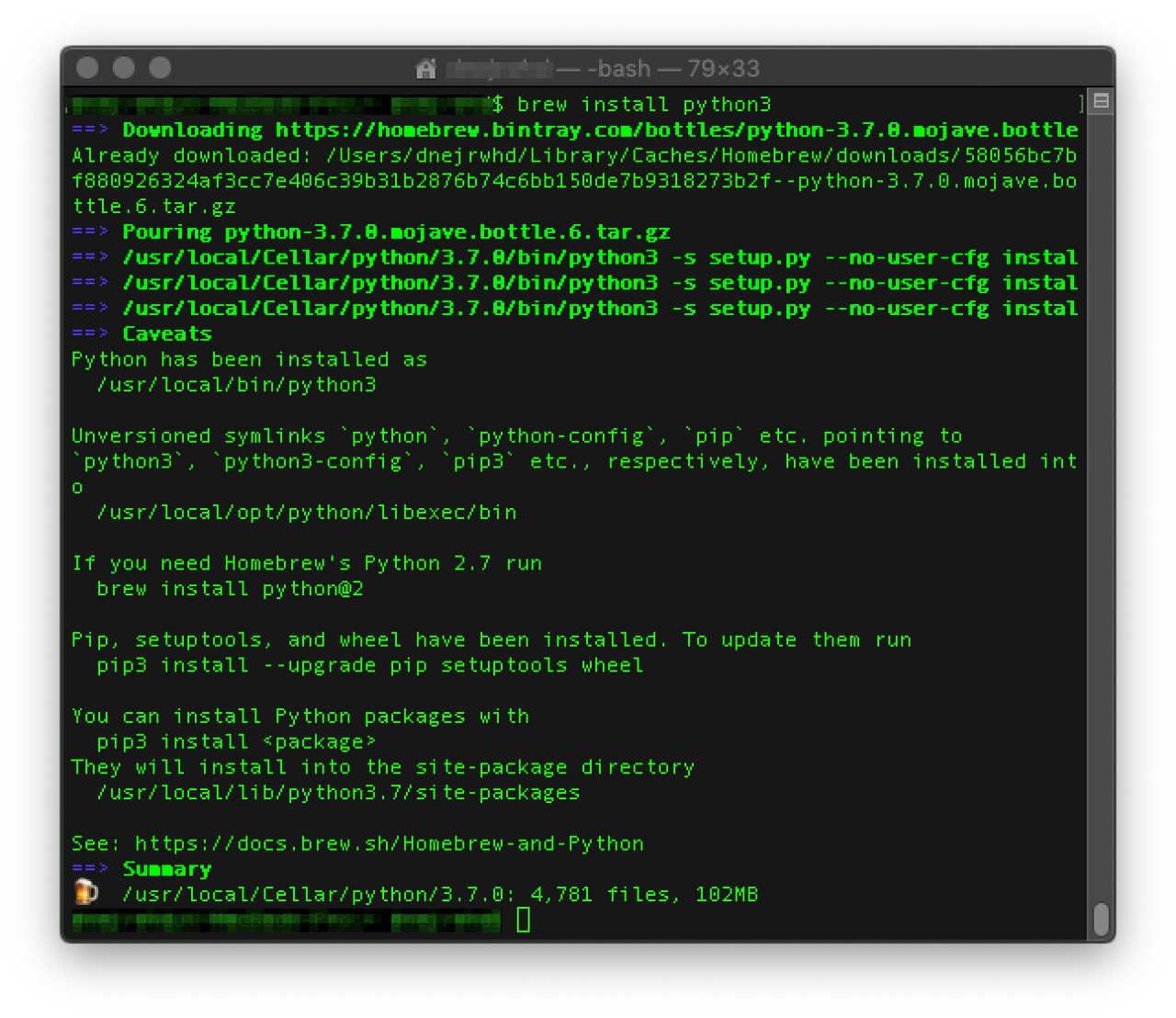This screenshot has width=1176, height=1018.
Task: Click the 'Already downloaded:' line
Action: tap(574, 155)
